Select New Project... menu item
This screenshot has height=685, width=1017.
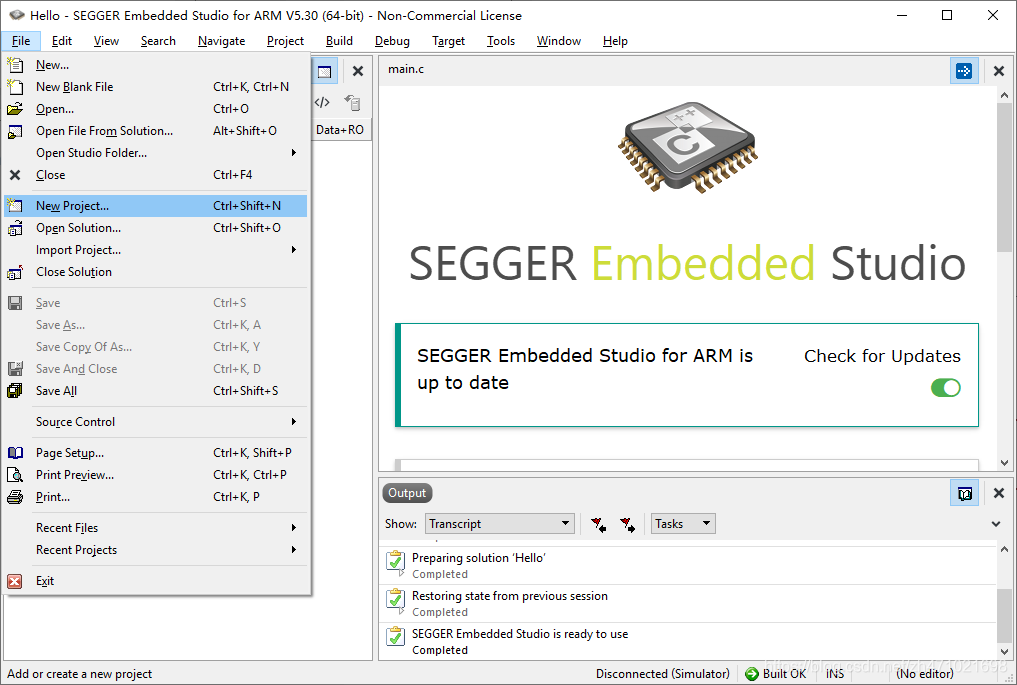pos(156,206)
